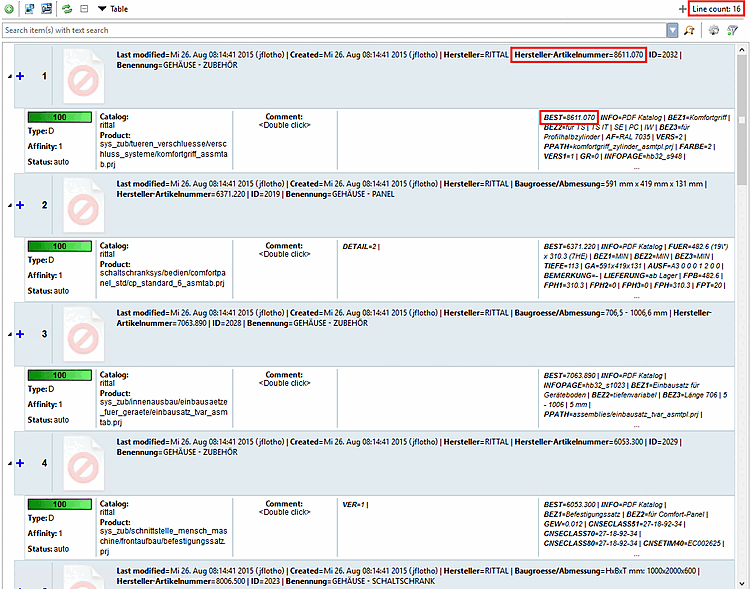Click Hersteller-Artikelnummer=6053.300 in row 4 header
750x589 pixels.
tap(579, 442)
